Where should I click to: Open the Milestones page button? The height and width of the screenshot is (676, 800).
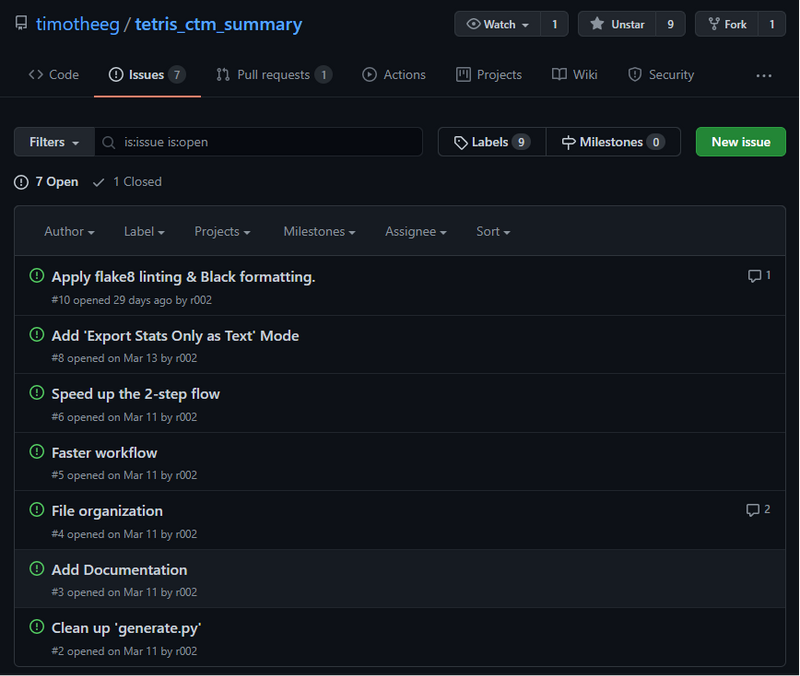point(613,142)
